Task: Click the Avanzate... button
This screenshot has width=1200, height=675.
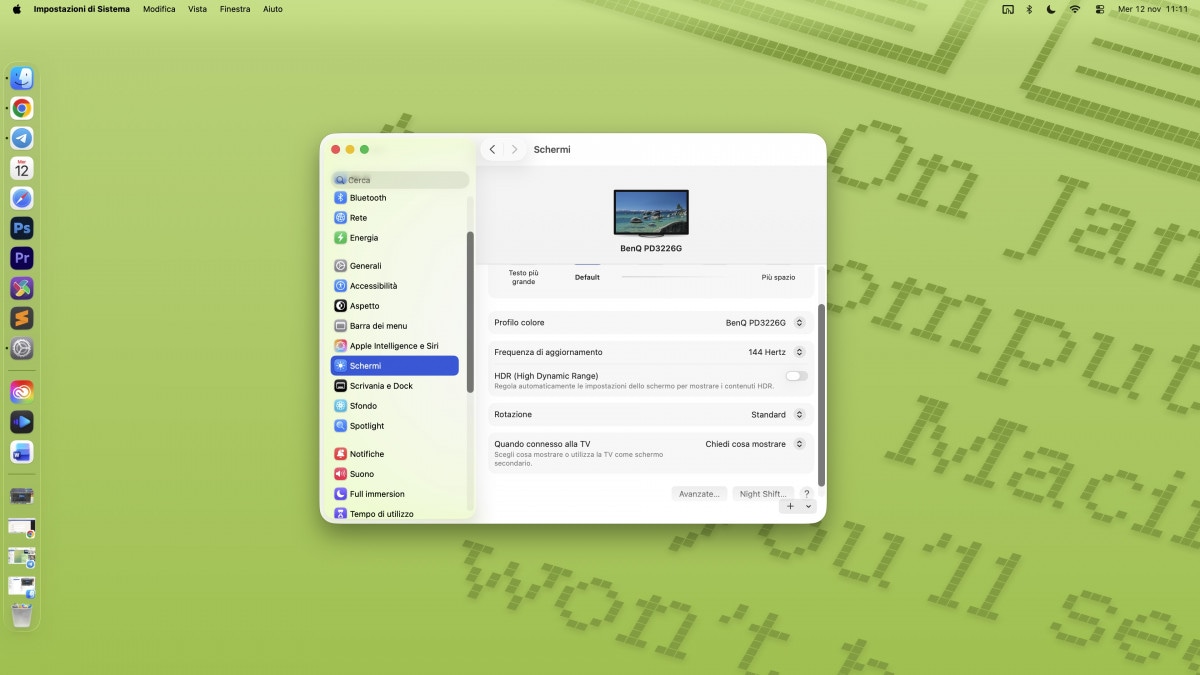Action: click(x=699, y=494)
